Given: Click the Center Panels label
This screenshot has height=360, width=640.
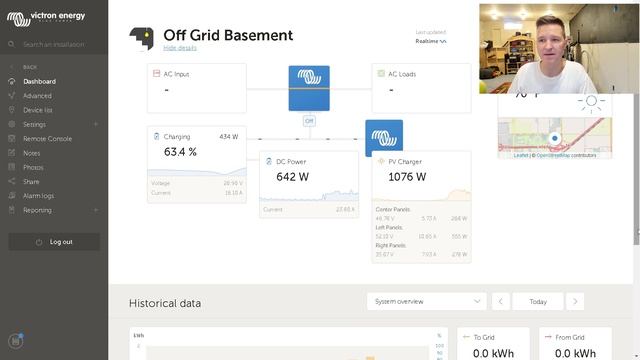Looking at the screenshot, I should point(393,209).
